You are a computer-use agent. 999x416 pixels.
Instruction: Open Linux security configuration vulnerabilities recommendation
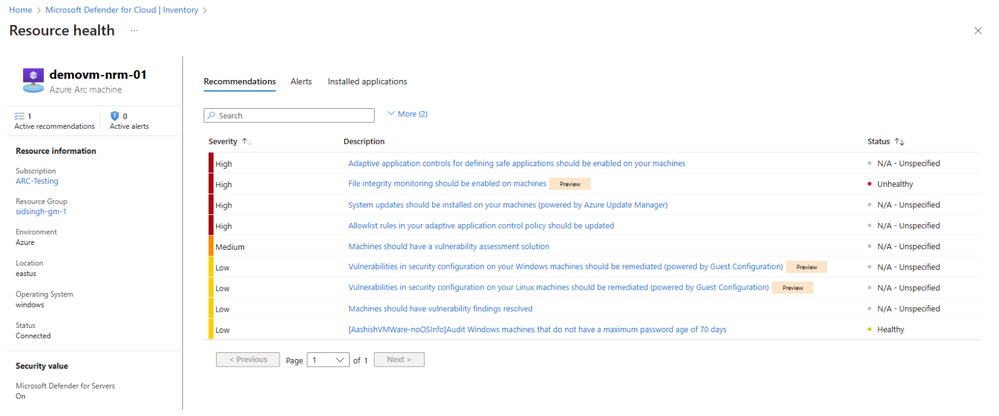point(558,287)
